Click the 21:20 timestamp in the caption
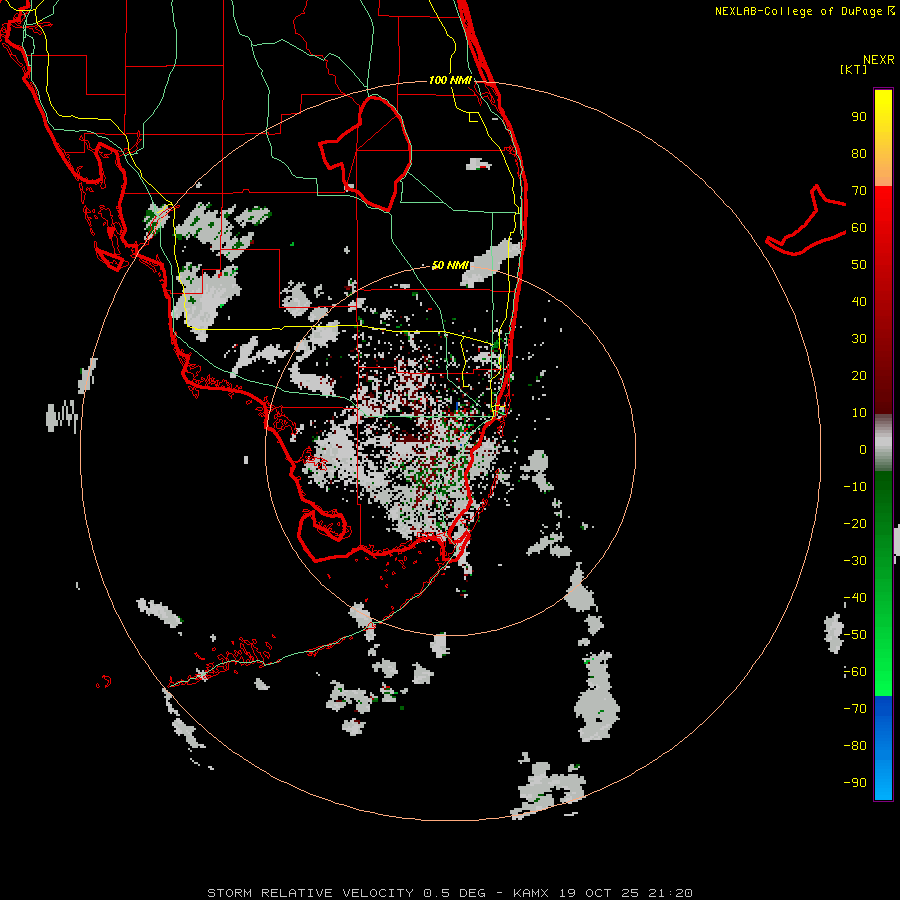 click(x=670, y=893)
